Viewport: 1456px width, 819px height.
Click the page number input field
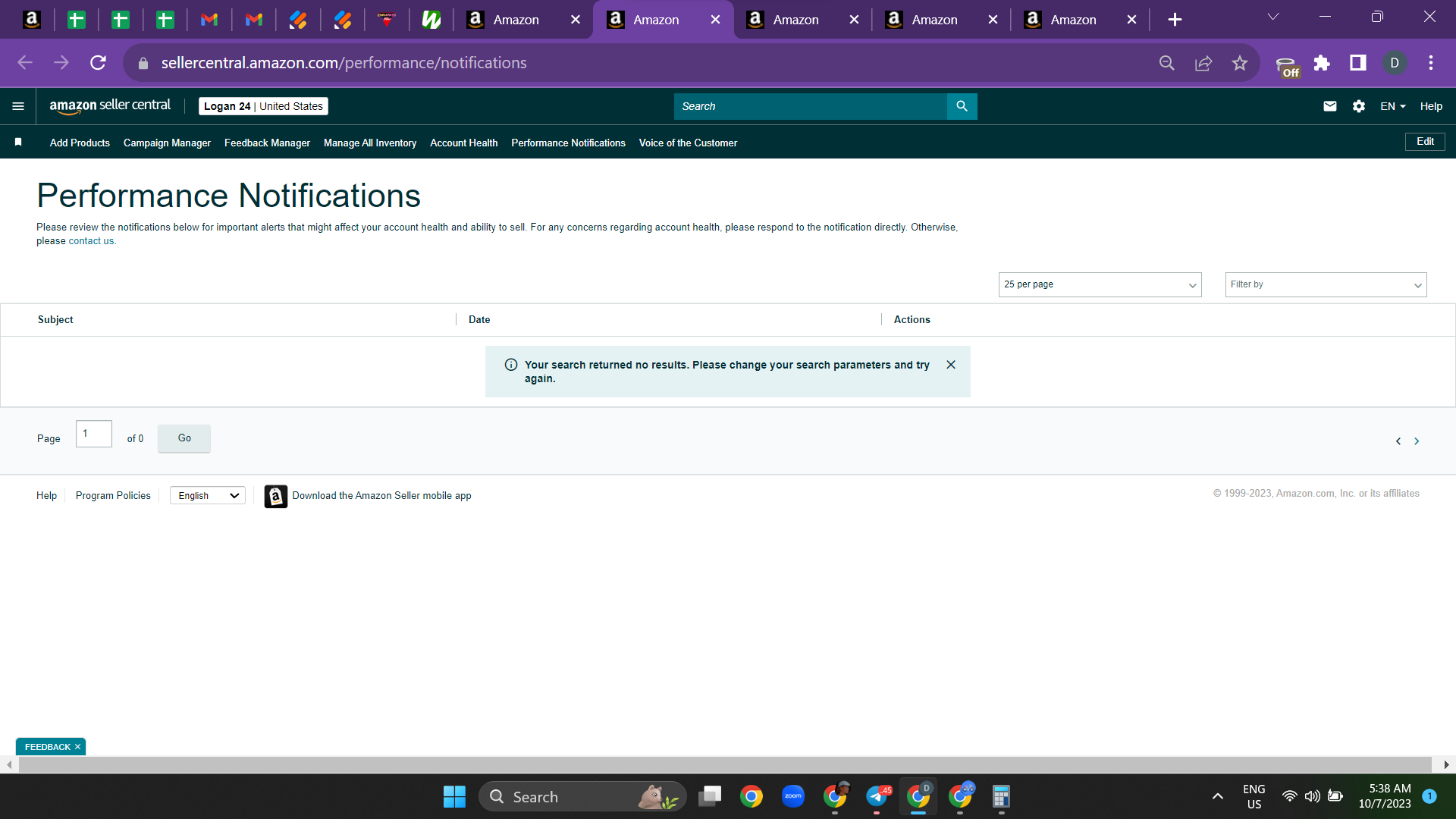pos(94,434)
